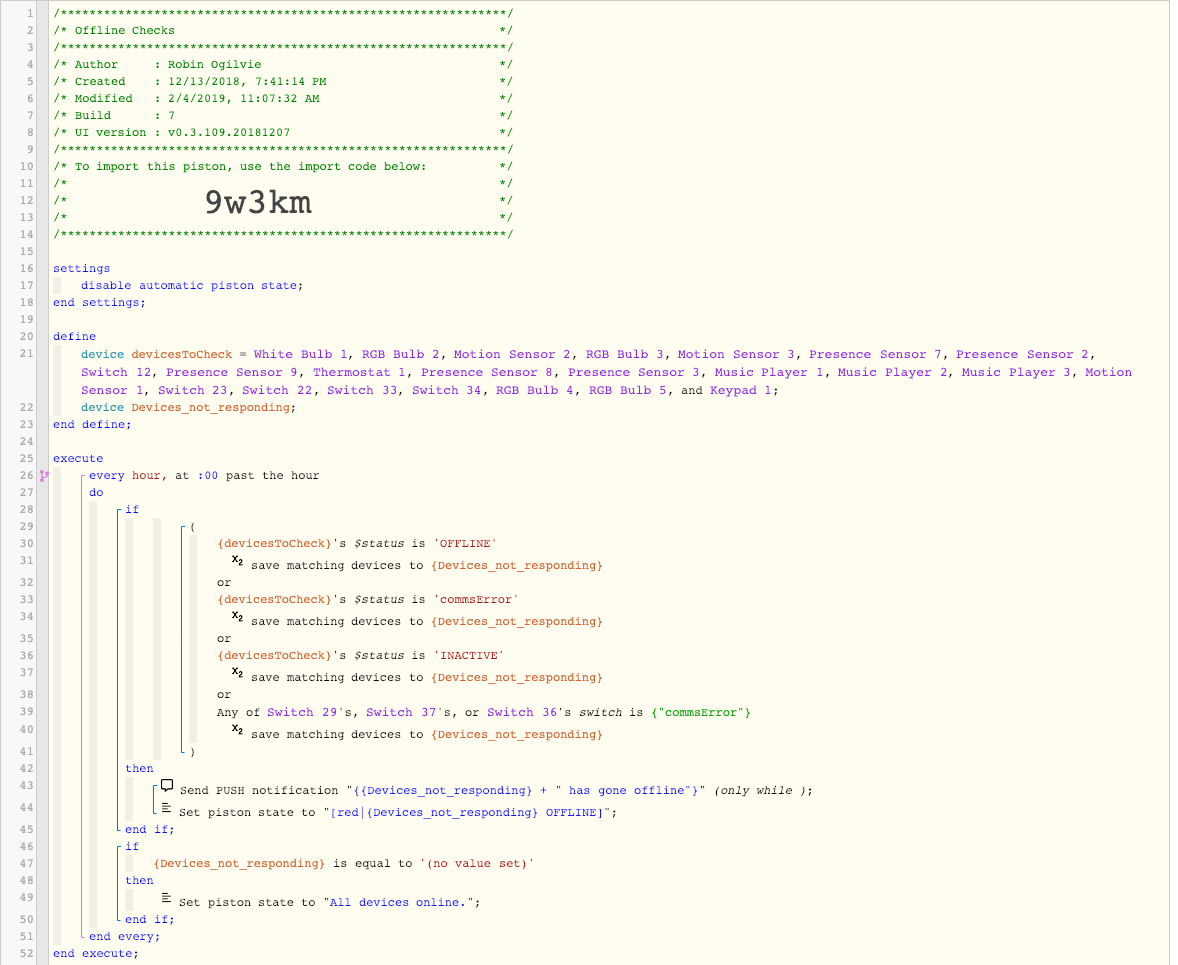
Task: Click the 'Switch 34' device
Action: 446,391
